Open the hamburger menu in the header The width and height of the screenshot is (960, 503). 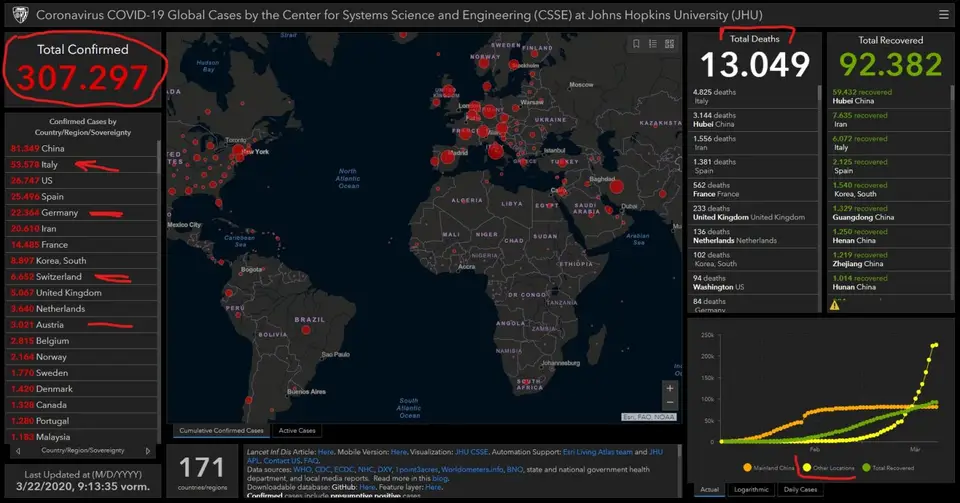[943, 15]
